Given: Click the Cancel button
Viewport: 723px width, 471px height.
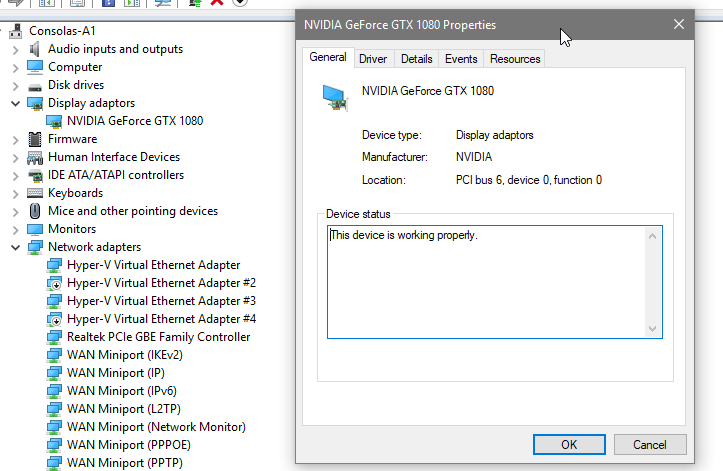Looking at the screenshot, I should coord(650,444).
